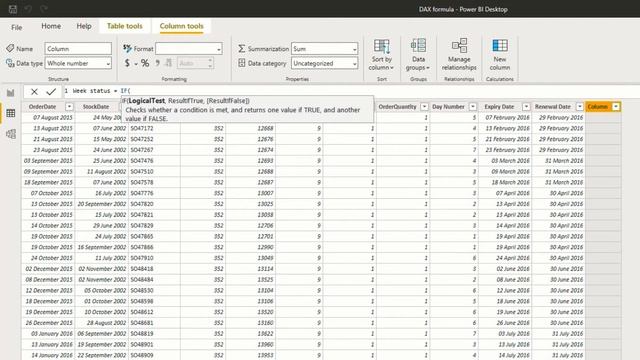Click Expiry Date cell 02 June 2016
Image resolution: width=640 pixels, height=360 pixels.
(505, 269)
